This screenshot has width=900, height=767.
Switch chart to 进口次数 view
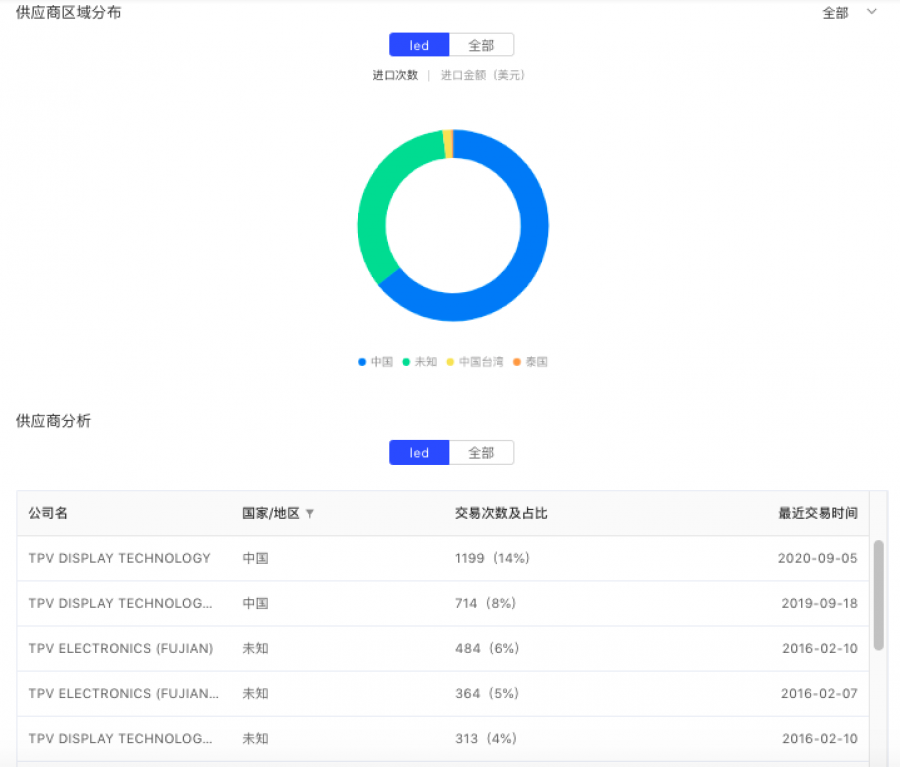(395, 75)
